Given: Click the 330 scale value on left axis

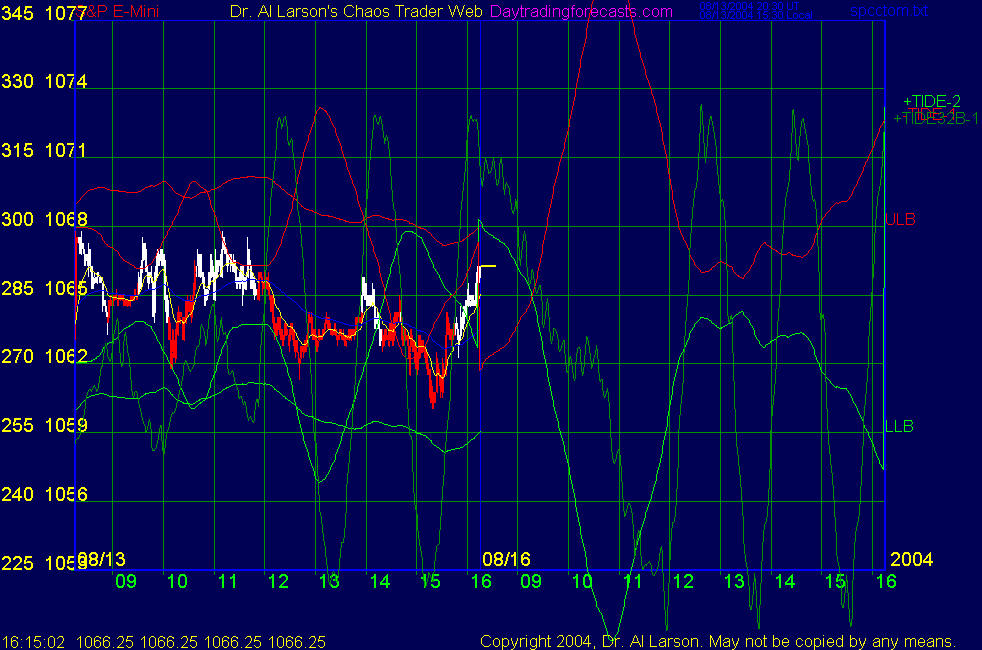Looking at the screenshot, I should point(18,81).
